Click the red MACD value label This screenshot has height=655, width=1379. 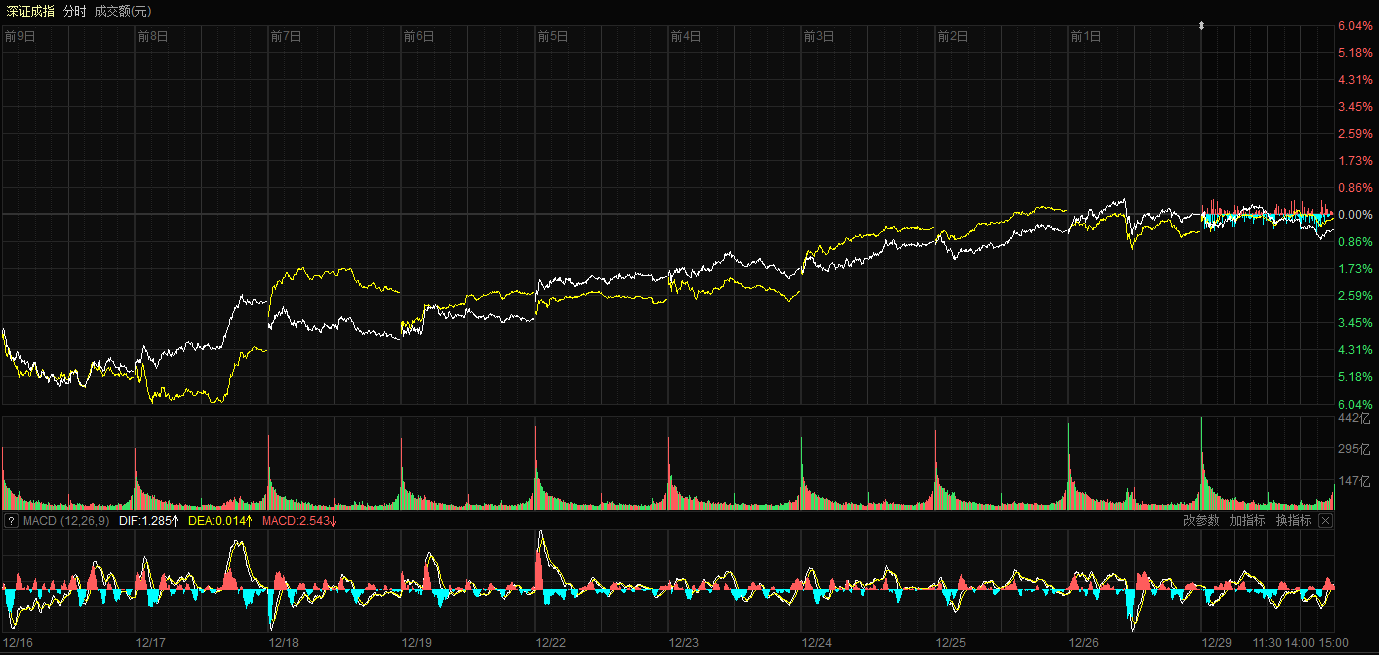pos(299,521)
